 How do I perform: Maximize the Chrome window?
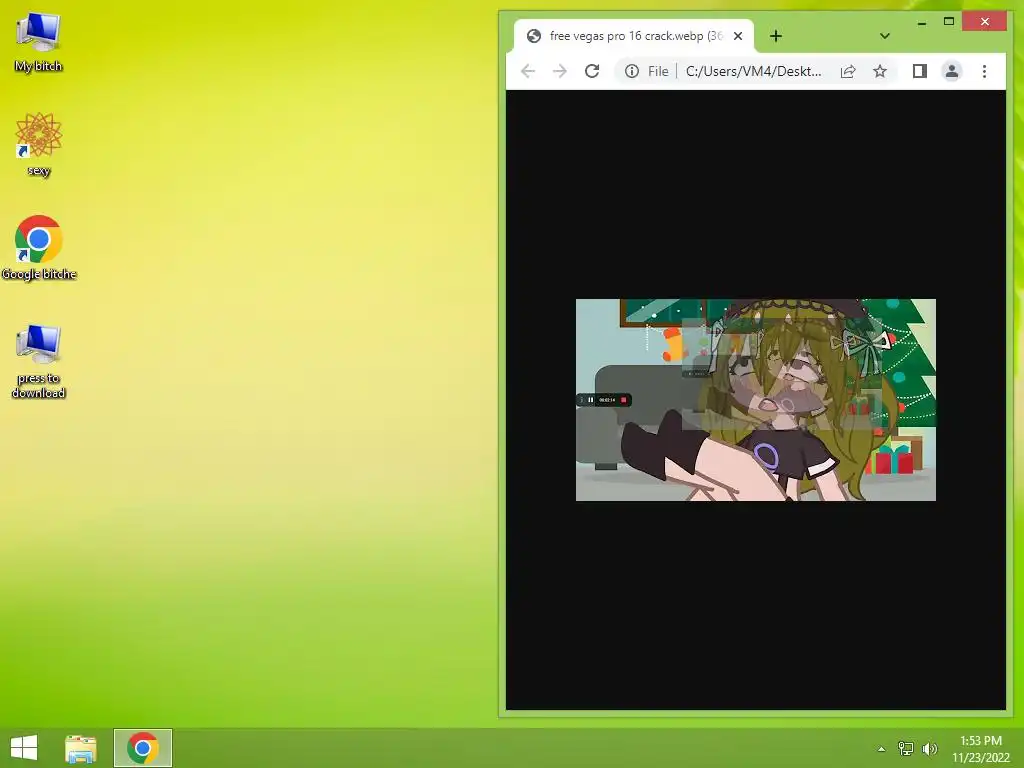tap(949, 22)
